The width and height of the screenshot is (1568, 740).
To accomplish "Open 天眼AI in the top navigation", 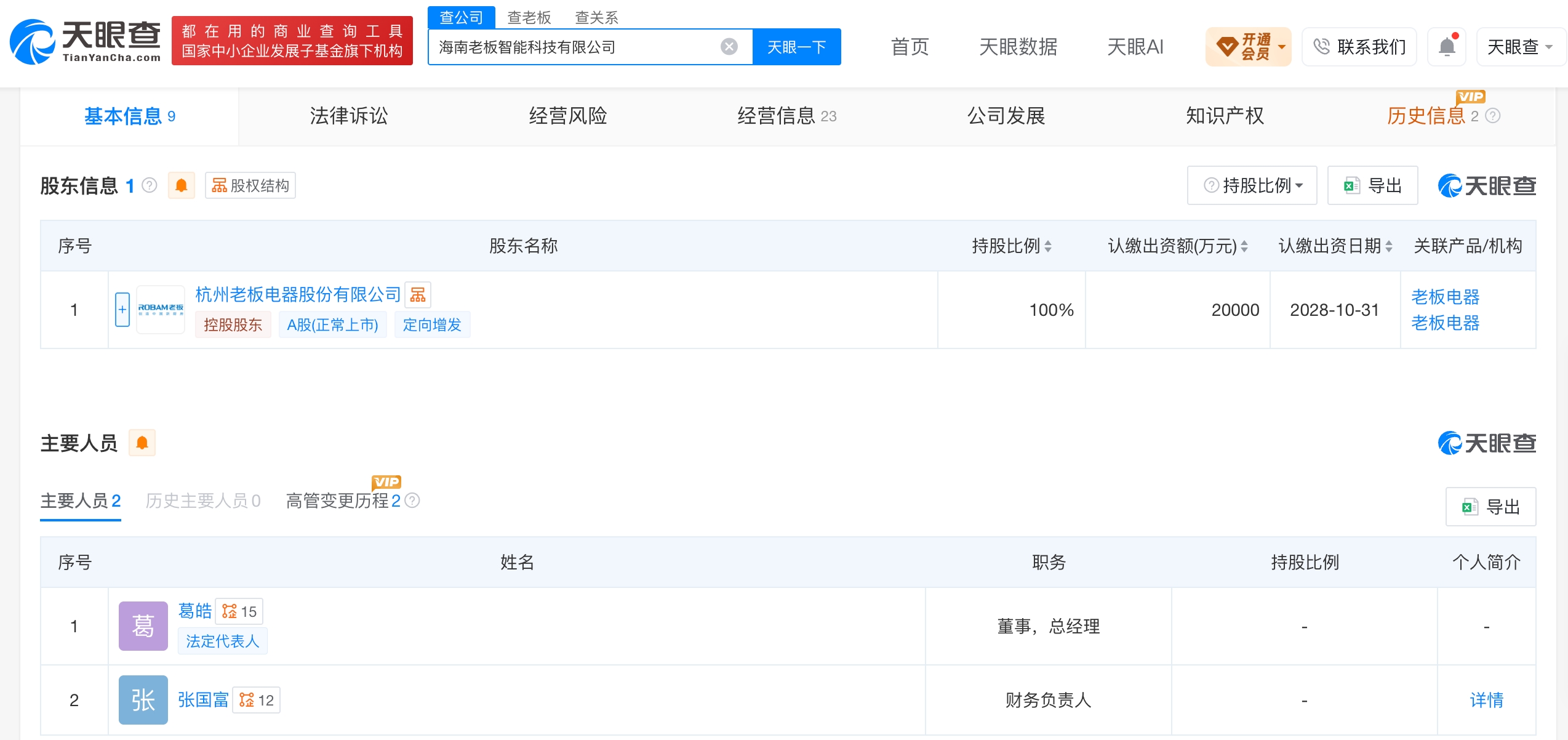I will (1135, 47).
